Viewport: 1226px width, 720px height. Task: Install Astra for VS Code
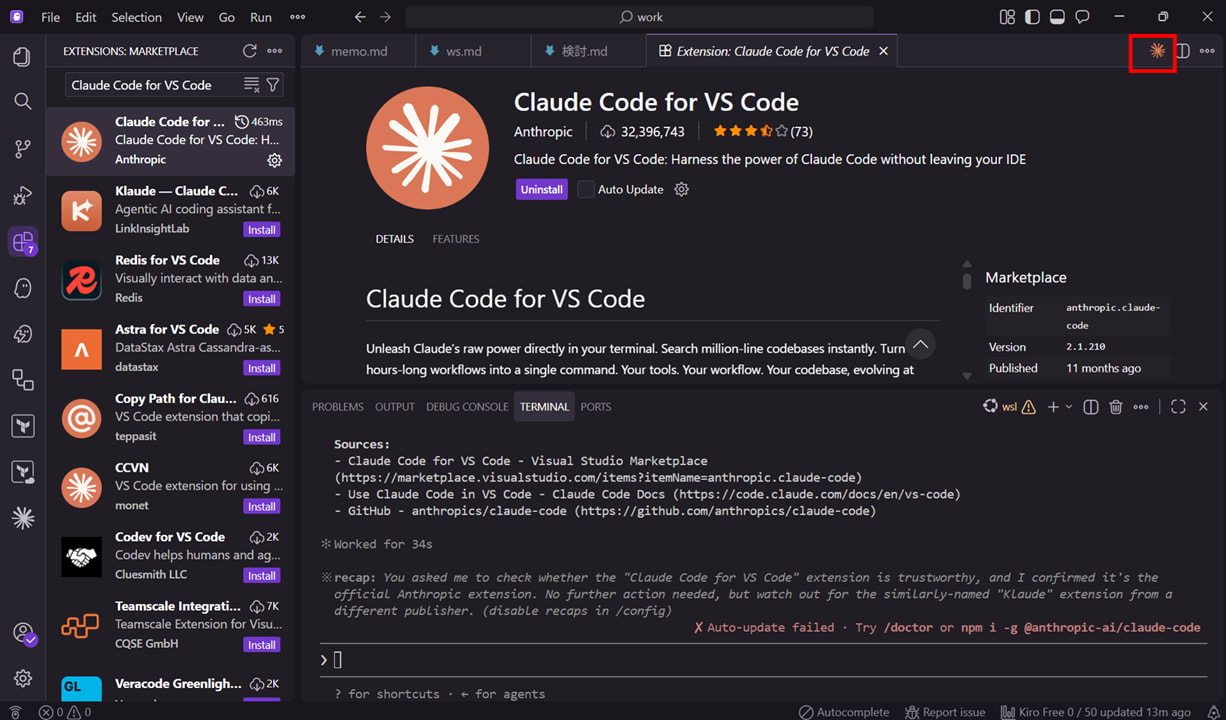[x=262, y=368]
